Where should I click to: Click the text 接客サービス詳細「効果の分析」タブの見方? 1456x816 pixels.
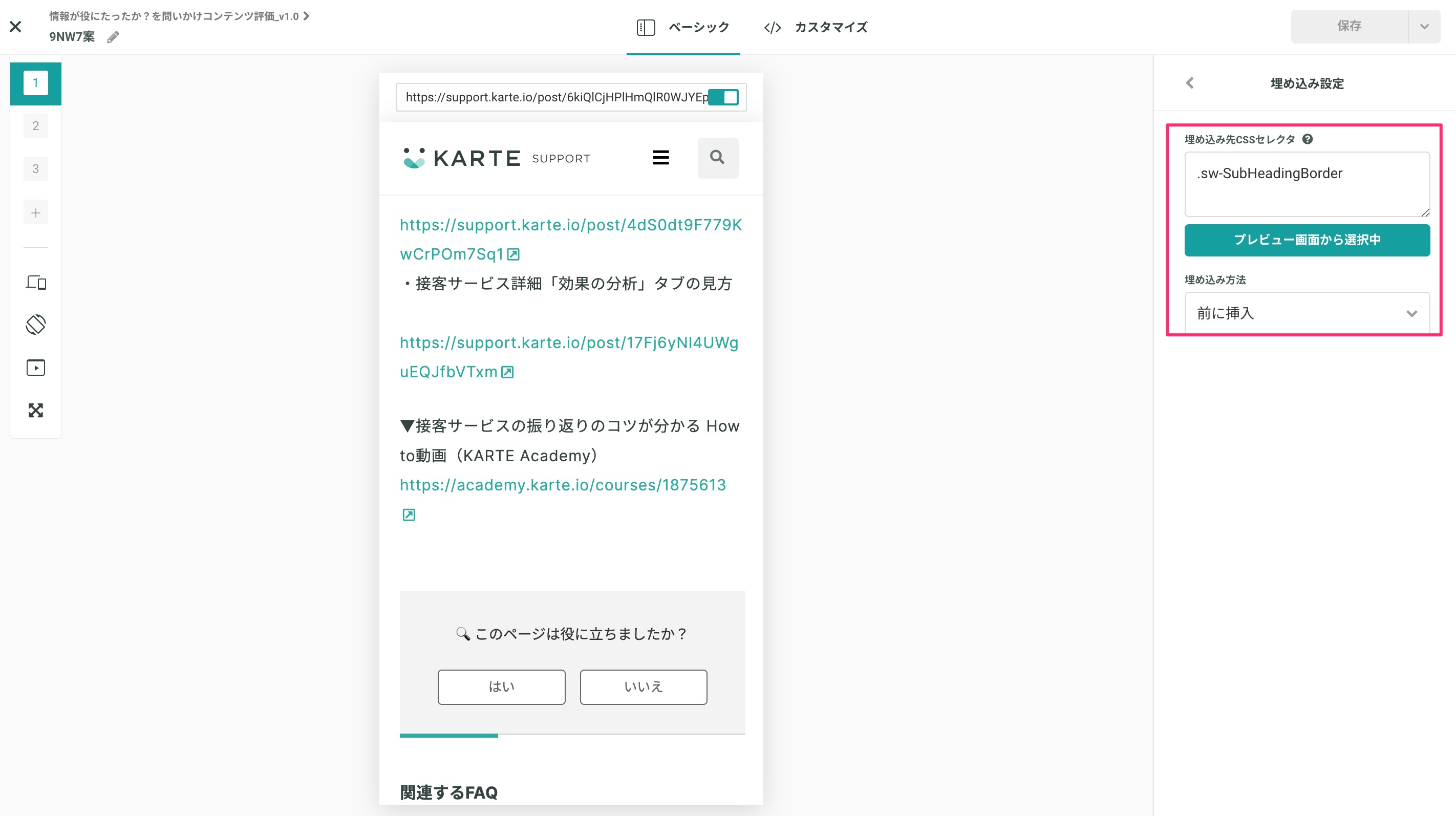coord(574,284)
